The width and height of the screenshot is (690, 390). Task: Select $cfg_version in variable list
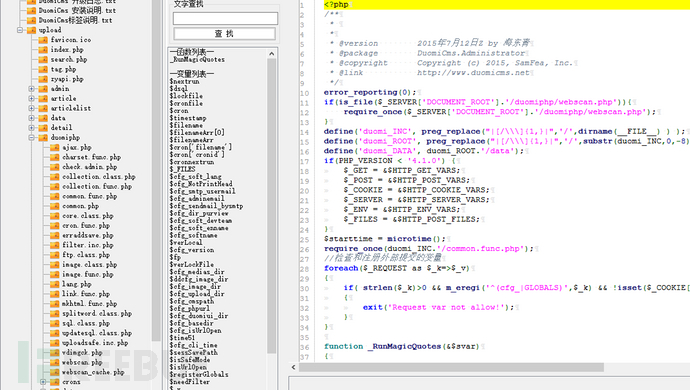[192, 250]
